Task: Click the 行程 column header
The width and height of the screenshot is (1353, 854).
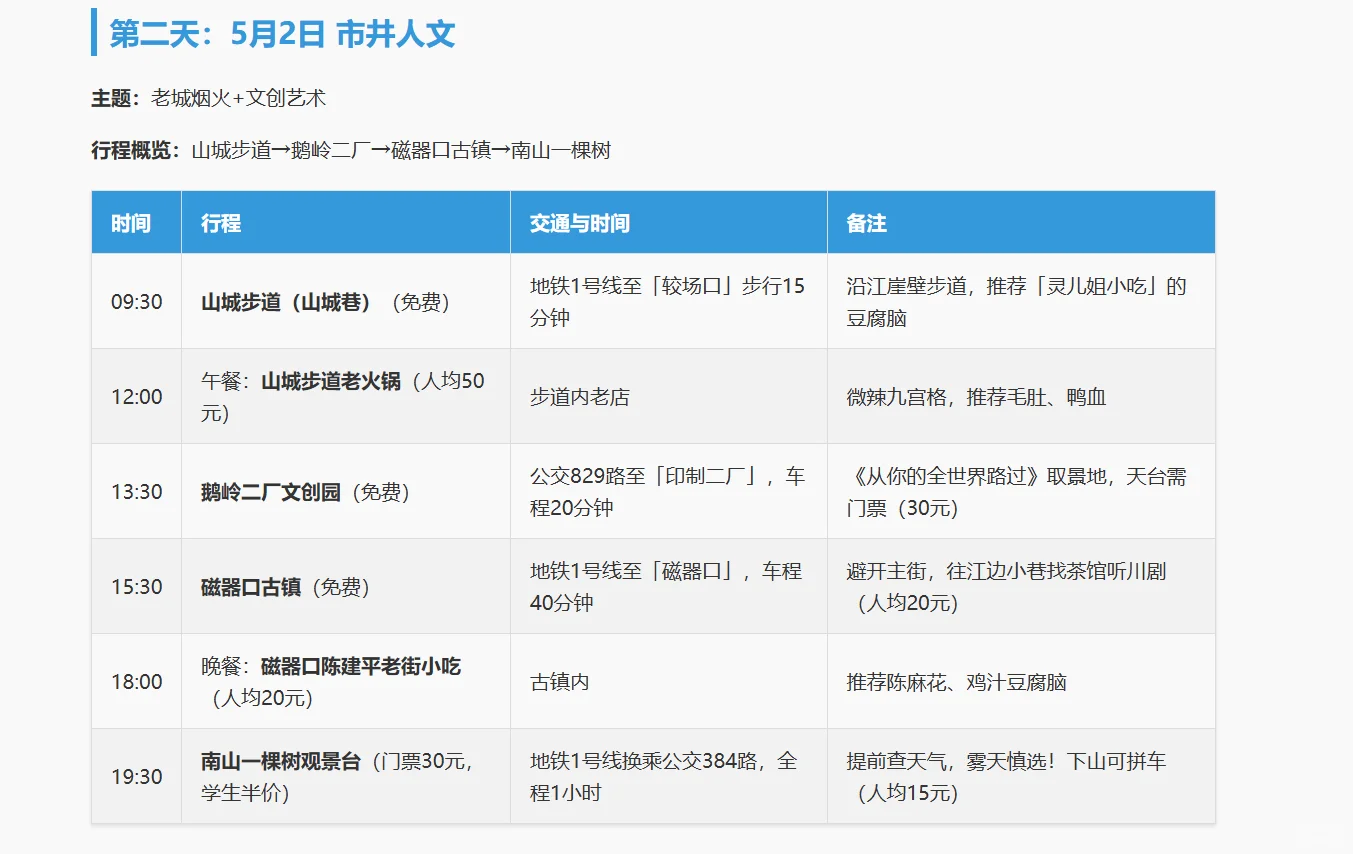Action: click(x=221, y=222)
